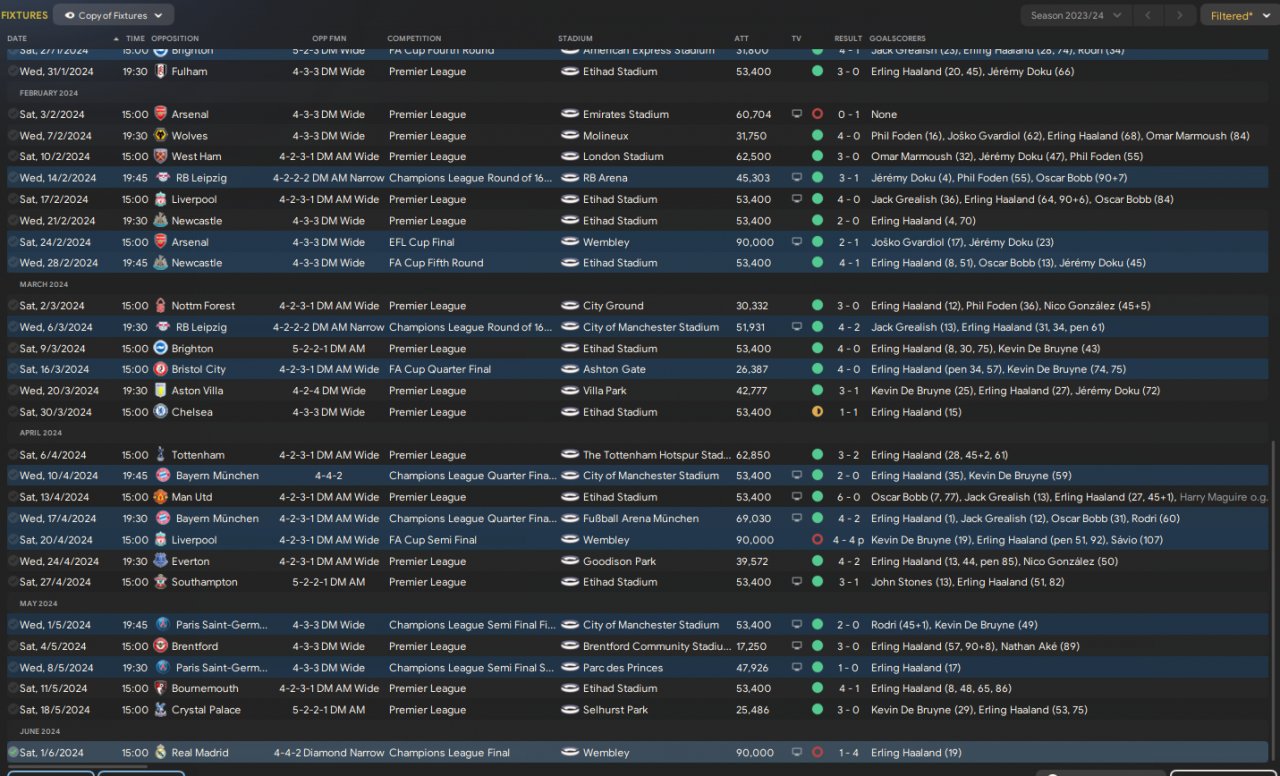
Task: Click the Southampton club badge
Action: pyautogui.click(x=160, y=582)
